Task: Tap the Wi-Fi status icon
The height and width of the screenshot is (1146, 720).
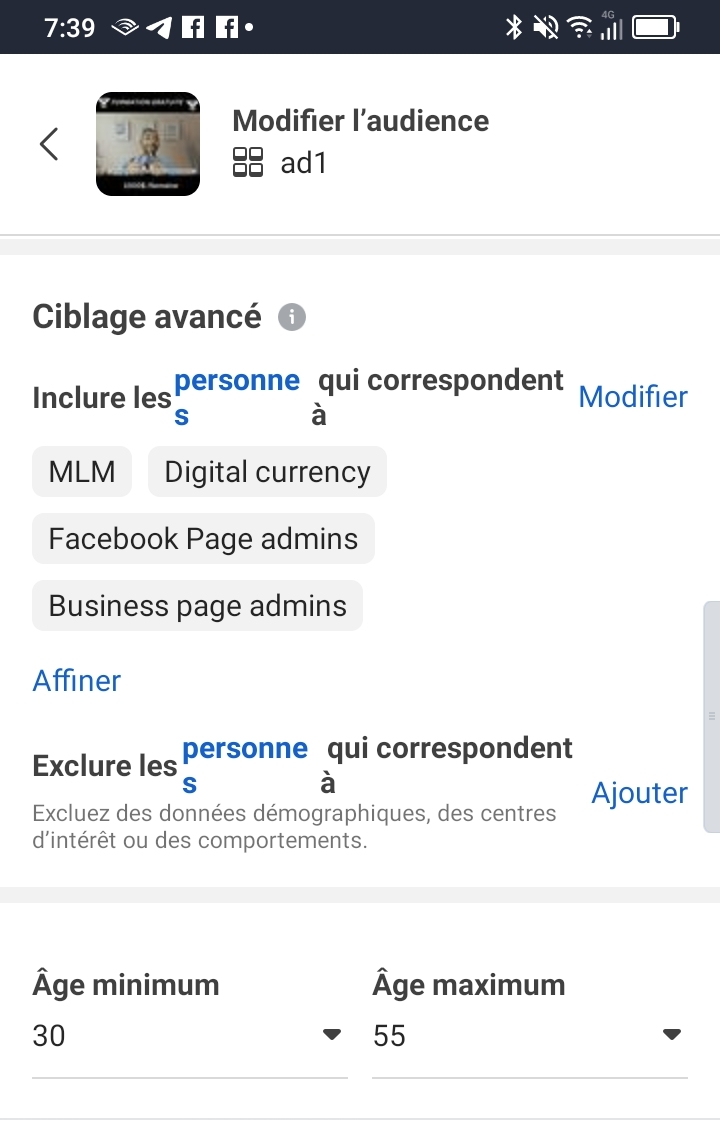Action: [580, 28]
